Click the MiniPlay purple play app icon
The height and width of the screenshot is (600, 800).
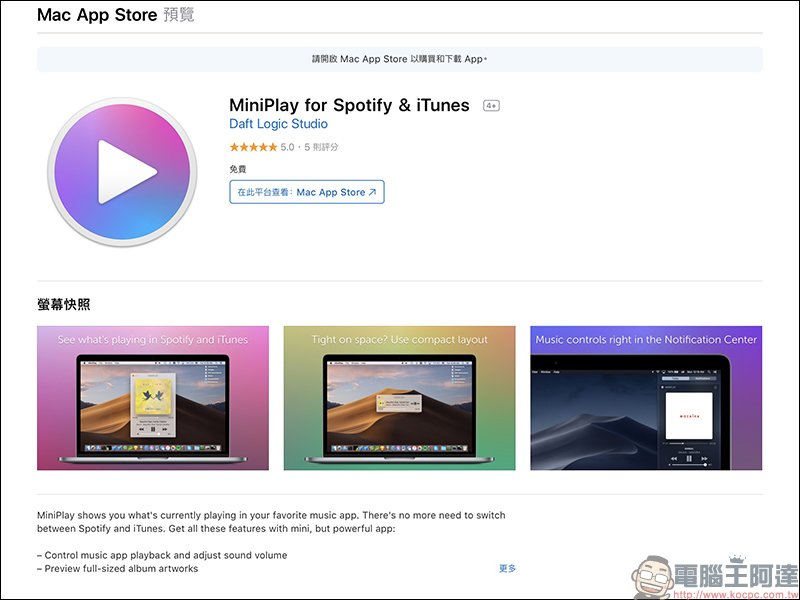tap(122, 172)
